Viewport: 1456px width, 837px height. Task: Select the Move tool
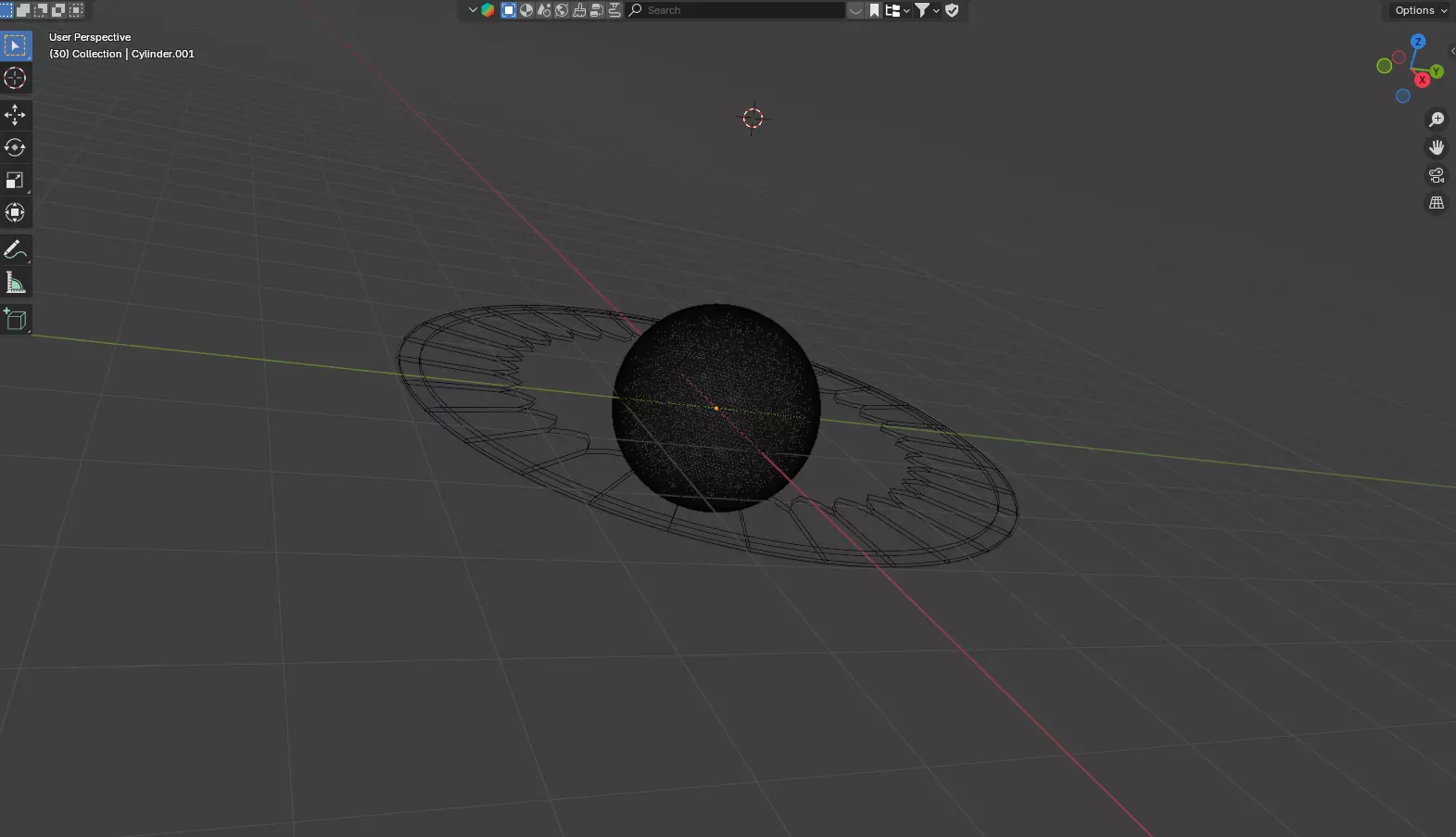tap(15, 115)
